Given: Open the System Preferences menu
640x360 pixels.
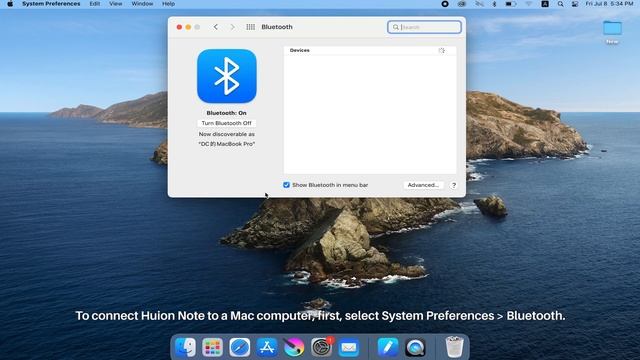Looking at the screenshot, I should point(51,4).
